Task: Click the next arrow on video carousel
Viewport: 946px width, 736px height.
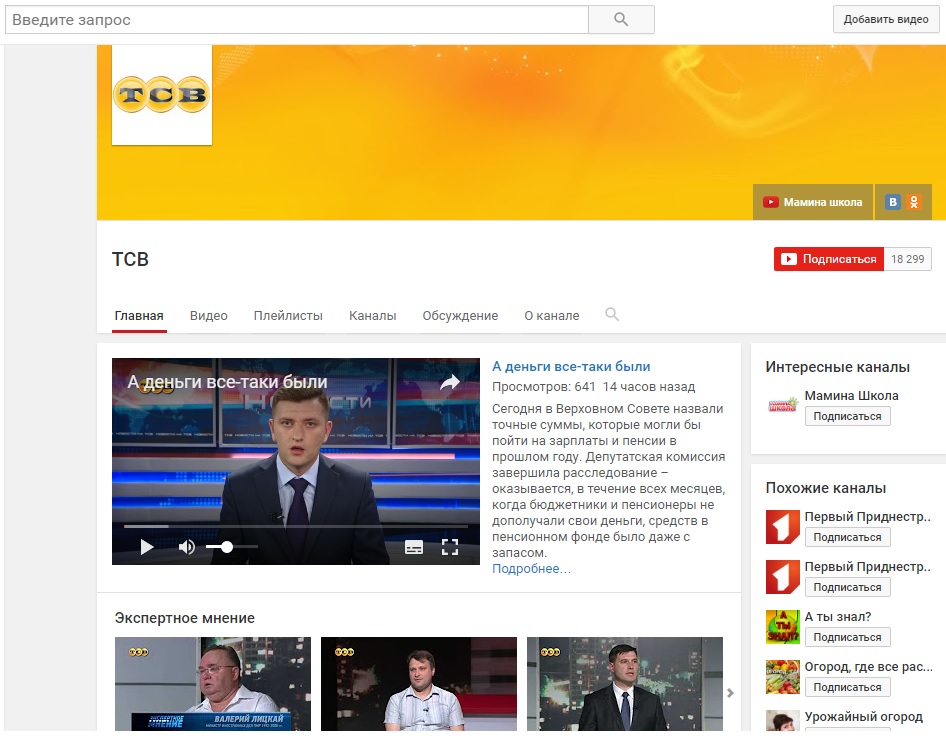Action: click(x=731, y=693)
